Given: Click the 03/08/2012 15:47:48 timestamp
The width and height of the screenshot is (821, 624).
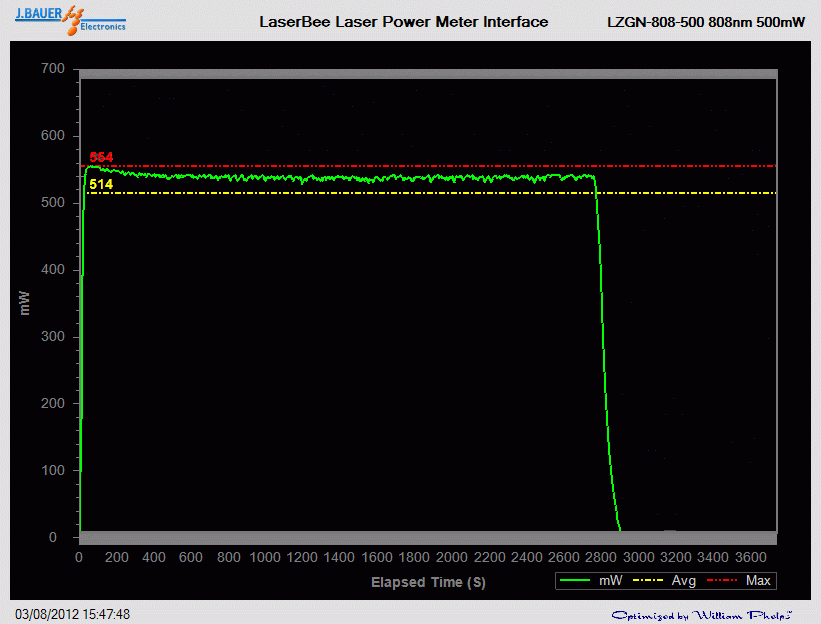Looking at the screenshot, I should coord(72,614).
